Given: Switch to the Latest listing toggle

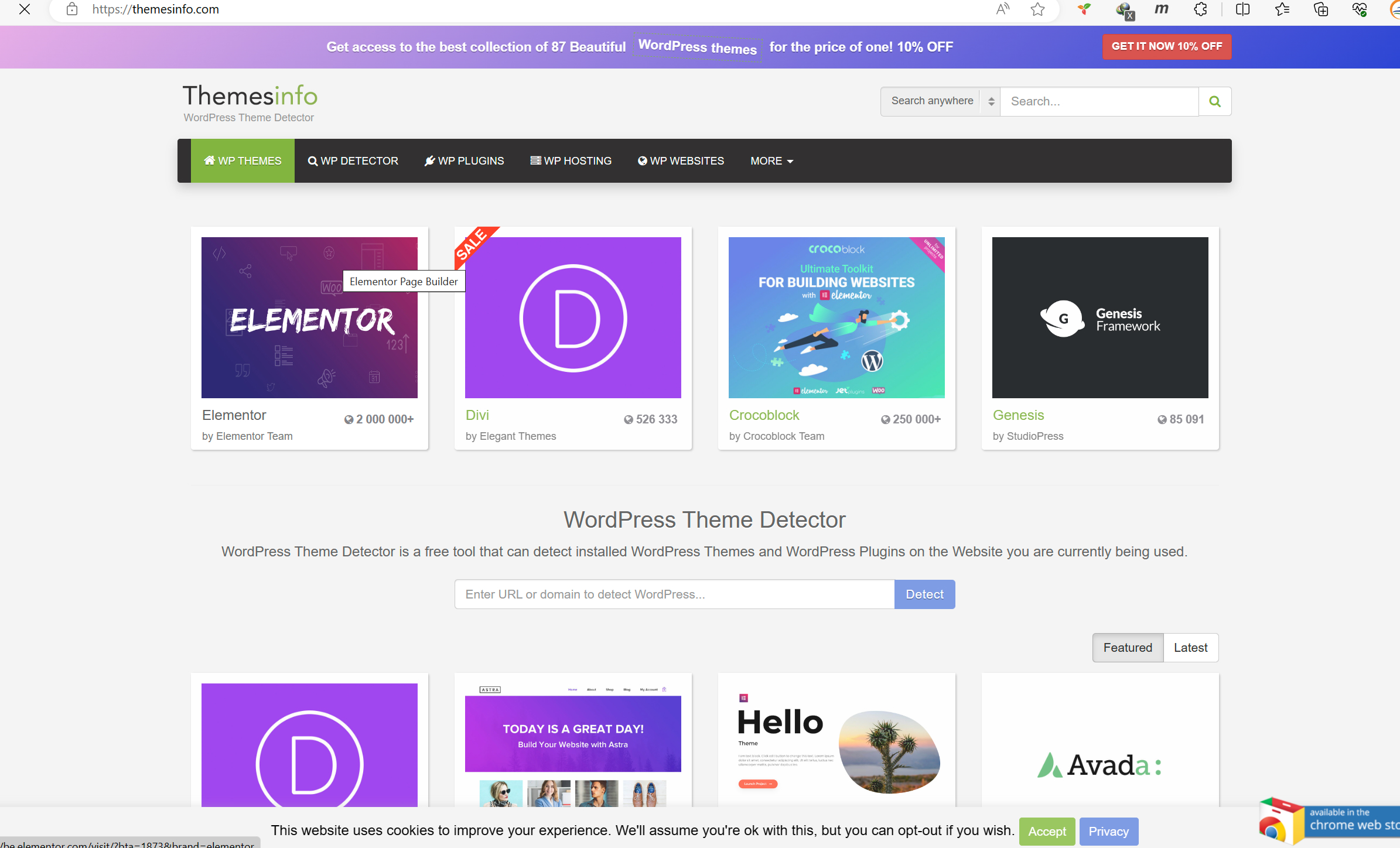Looking at the screenshot, I should pyautogui.click(x=1190, y=647).
